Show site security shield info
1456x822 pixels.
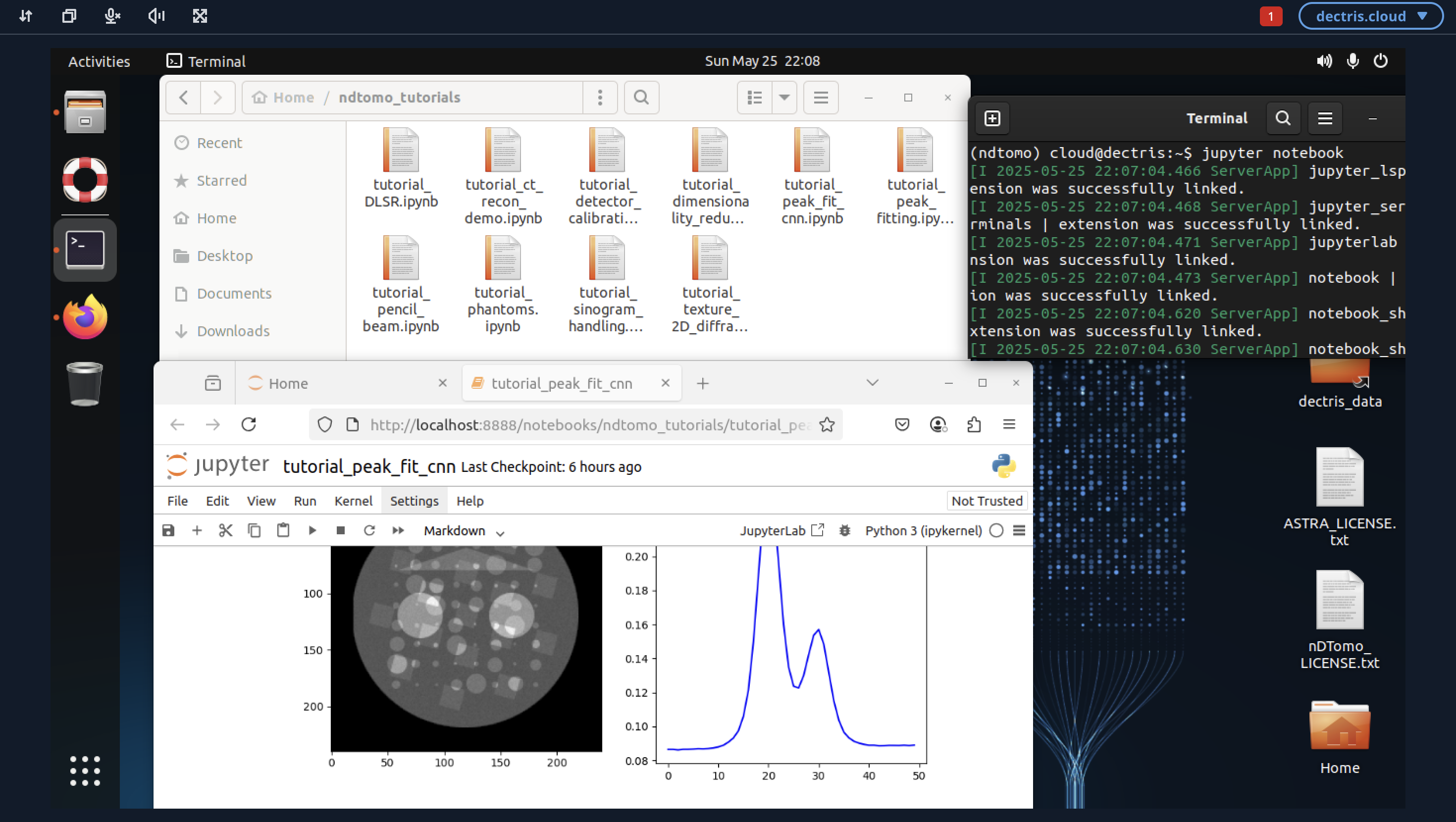point(324,424)
